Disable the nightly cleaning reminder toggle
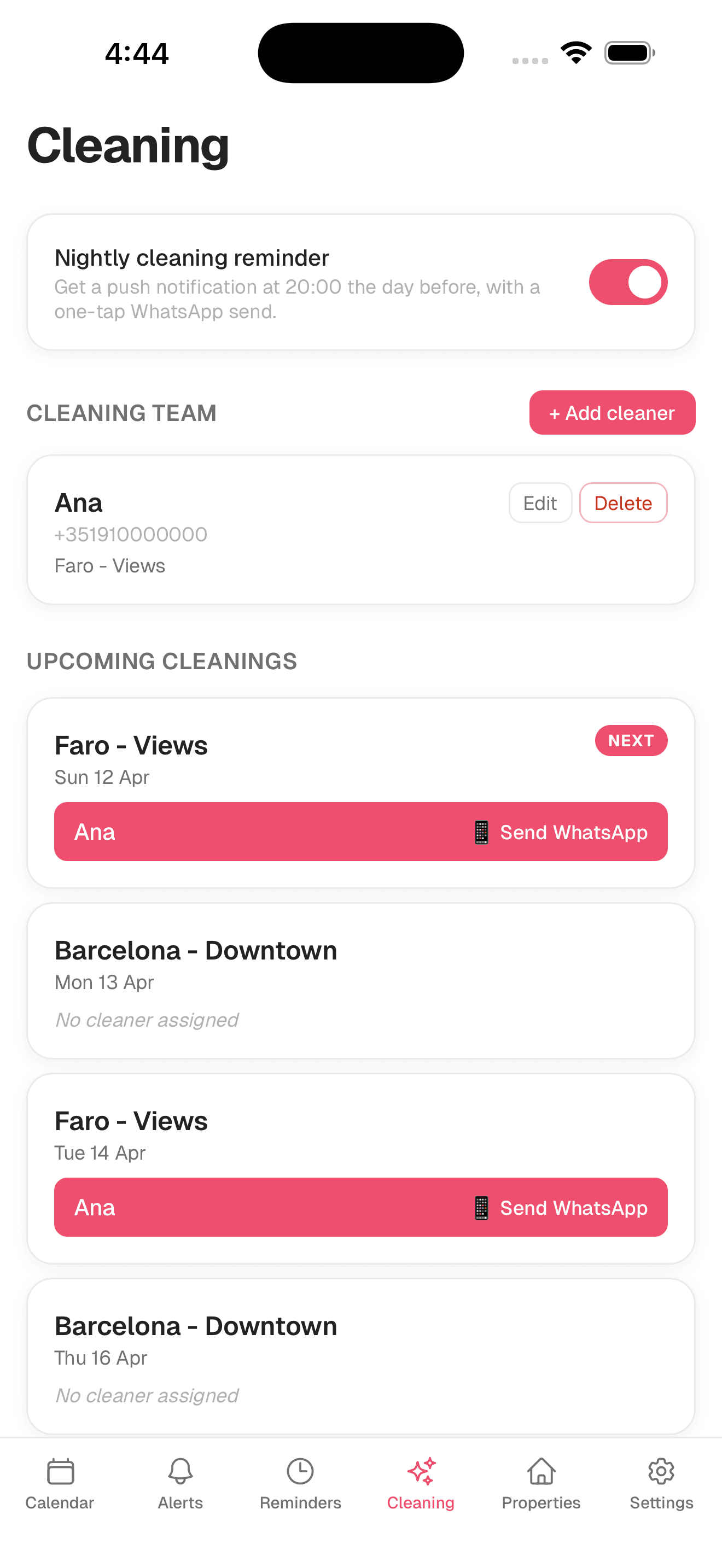722x1568 pixels. (627, 283)
